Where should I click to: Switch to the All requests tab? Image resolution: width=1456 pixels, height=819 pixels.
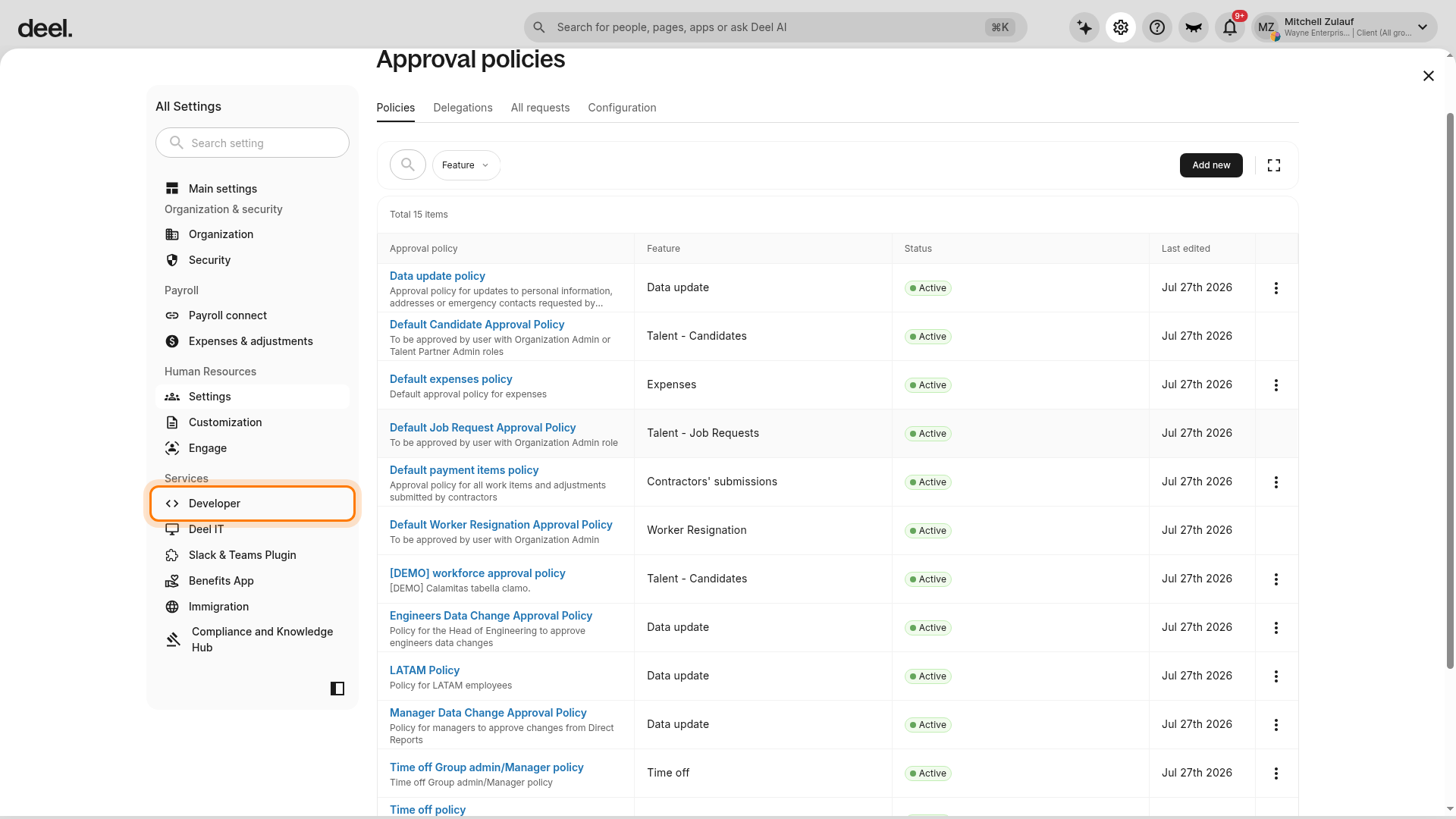540,108
